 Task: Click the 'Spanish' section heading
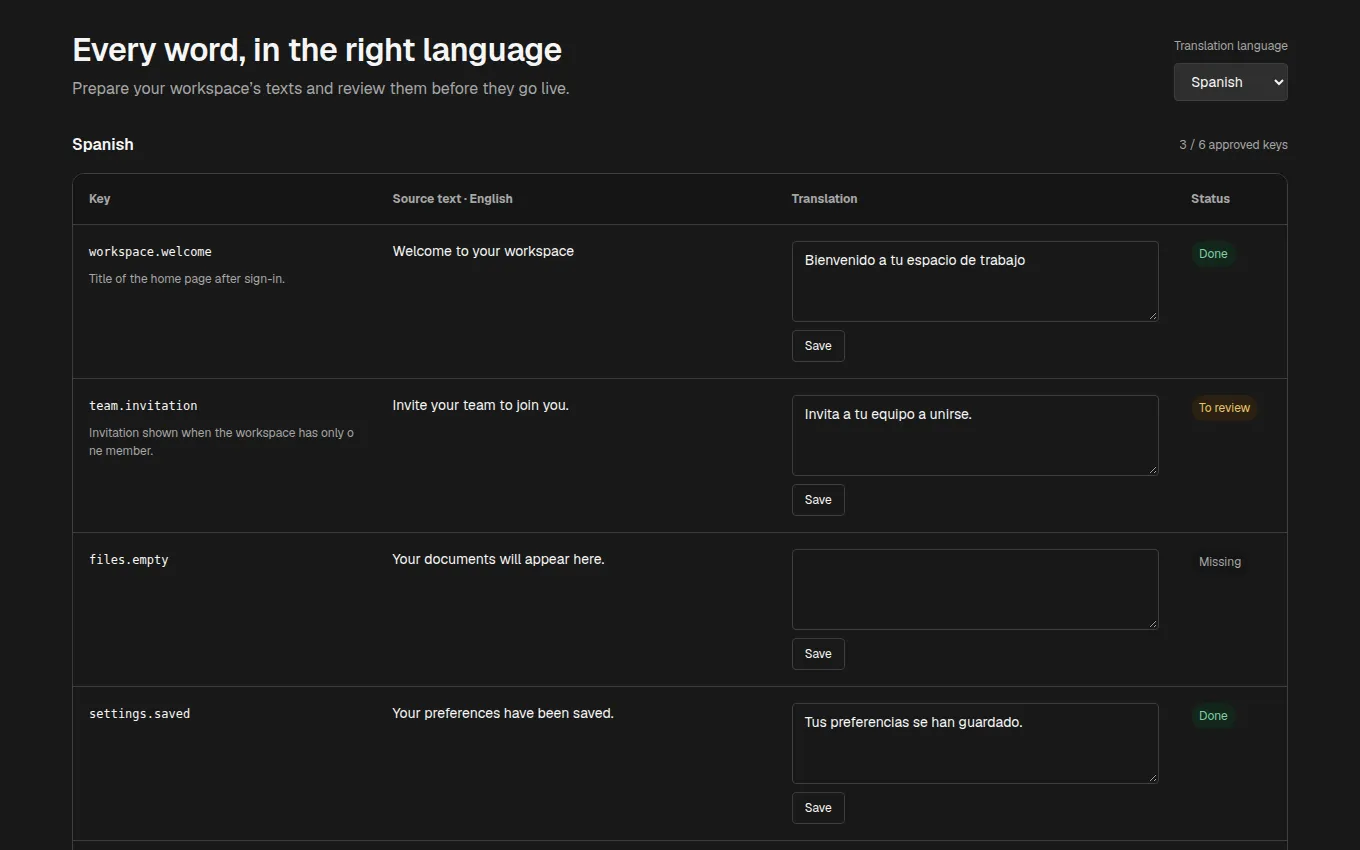pos(103,144)
